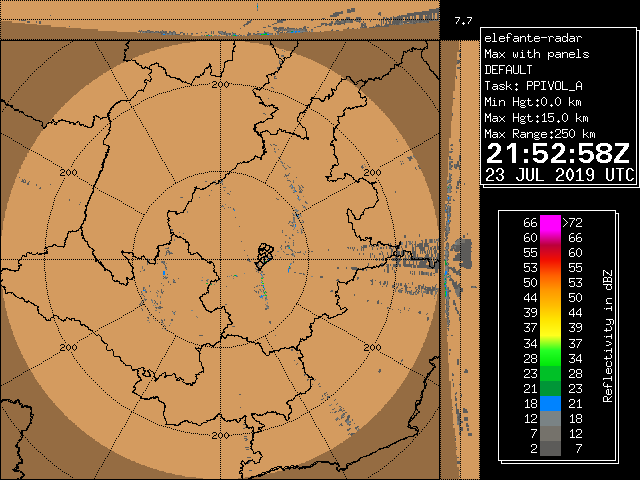Viewport: 640px width, 480px height.
Task: Click the Reflectivity in dBZ vertical label
Action: pos(607,335)
